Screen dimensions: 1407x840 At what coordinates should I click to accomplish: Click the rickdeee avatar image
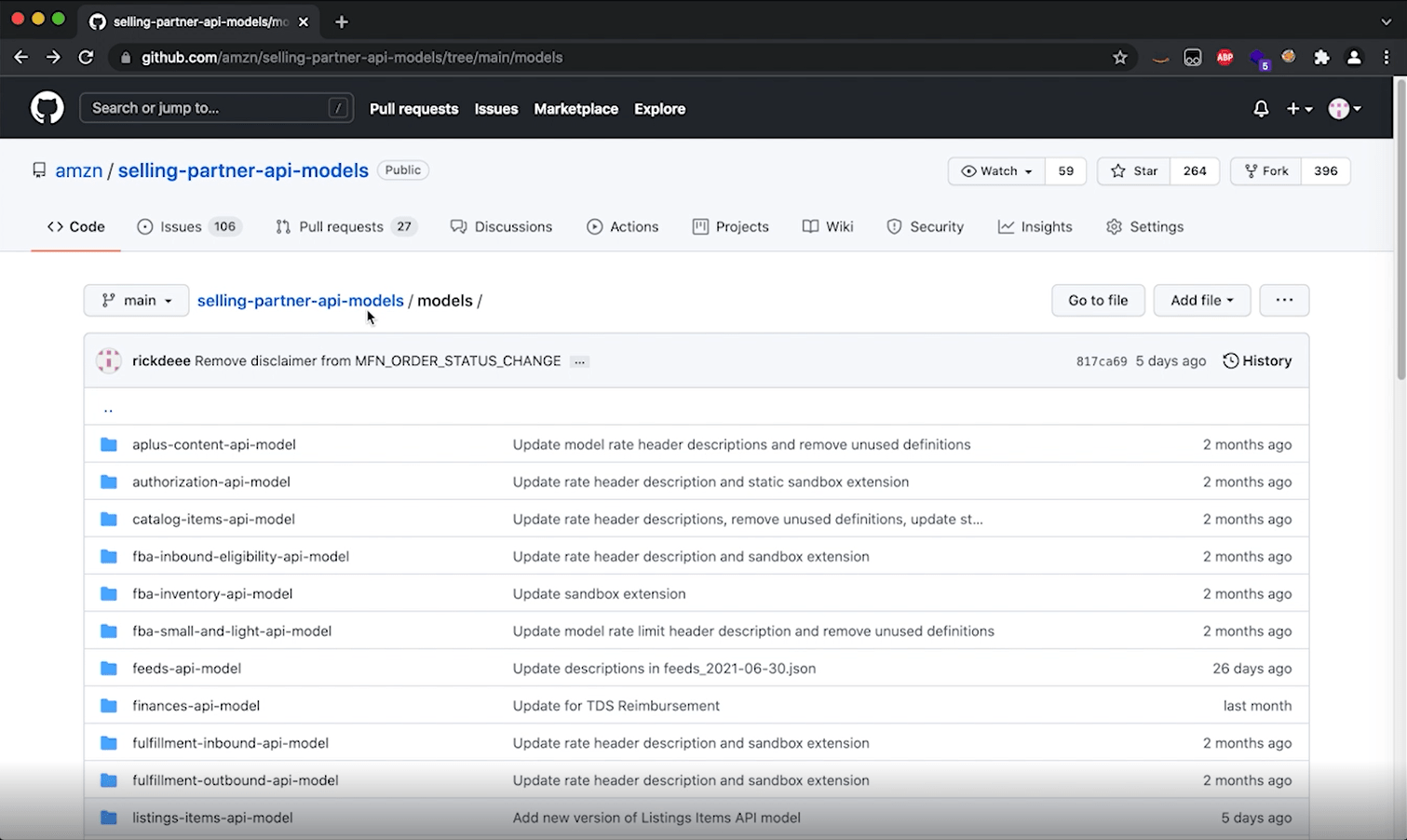point(109,360)
